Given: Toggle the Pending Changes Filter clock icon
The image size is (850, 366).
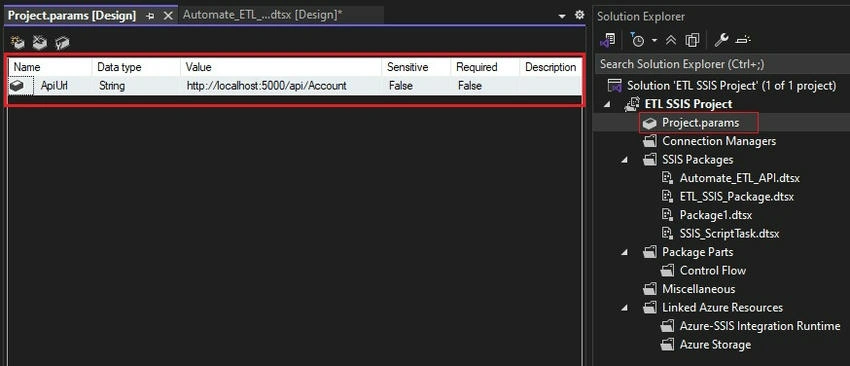Looking at the screenshot, I should point(637,40).
